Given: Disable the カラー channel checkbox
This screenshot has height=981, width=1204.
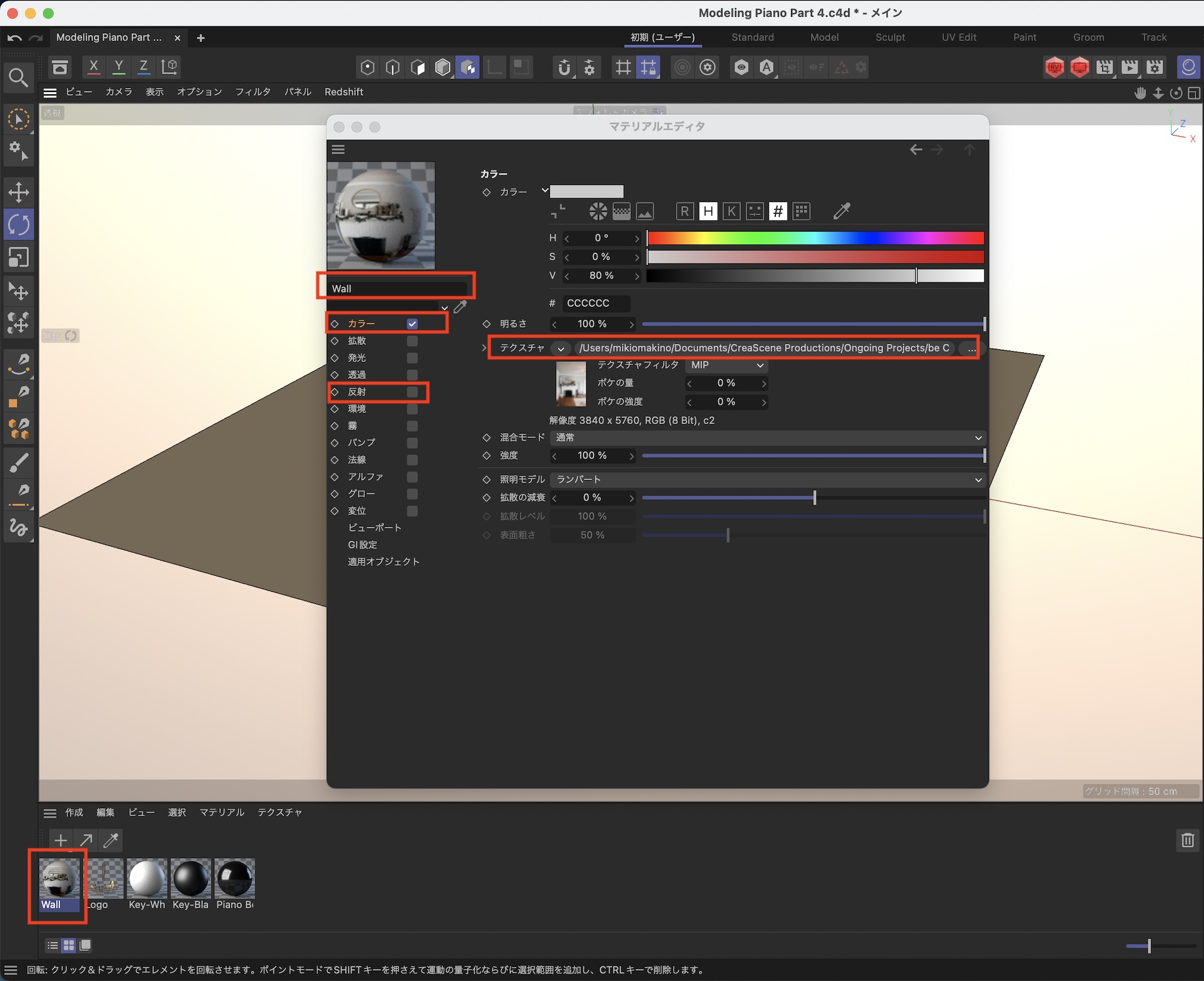Looking at the screenshot, I should (x=412, y=324).
